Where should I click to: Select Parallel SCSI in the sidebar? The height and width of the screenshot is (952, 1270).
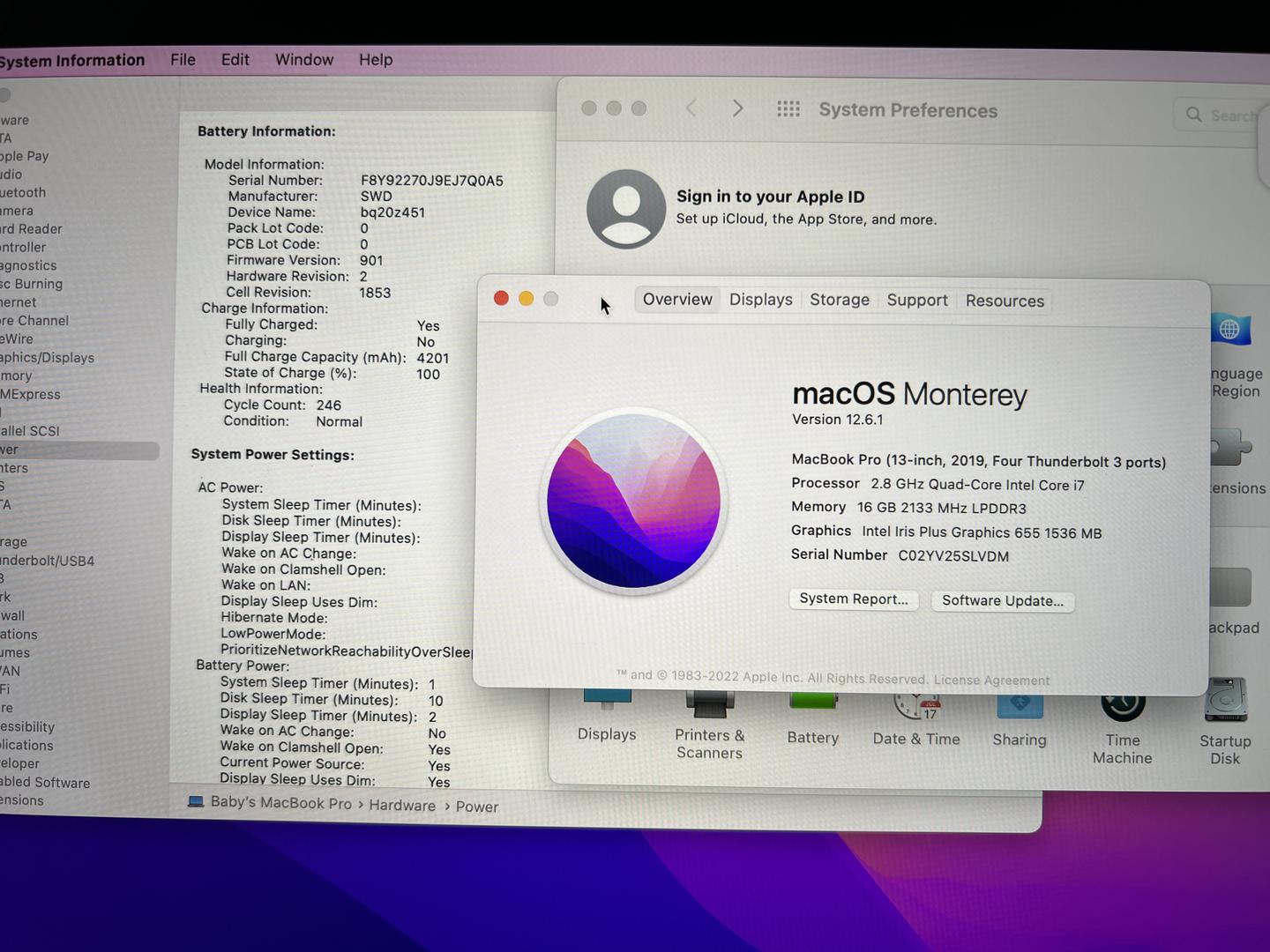[x=30, y=431]
